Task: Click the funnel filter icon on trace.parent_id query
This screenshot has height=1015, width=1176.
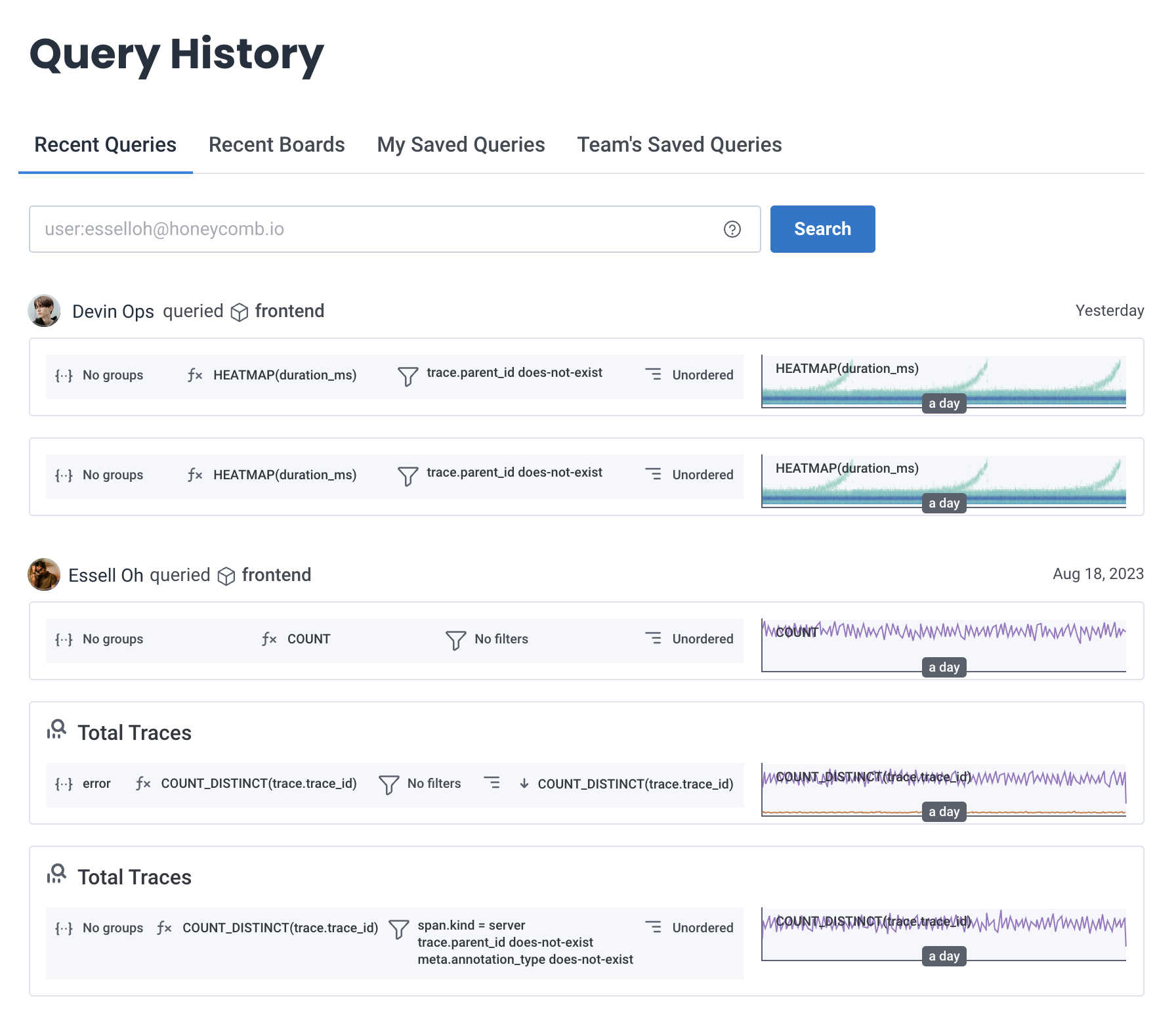Action: pyautogui.click(x=408, y=376)
